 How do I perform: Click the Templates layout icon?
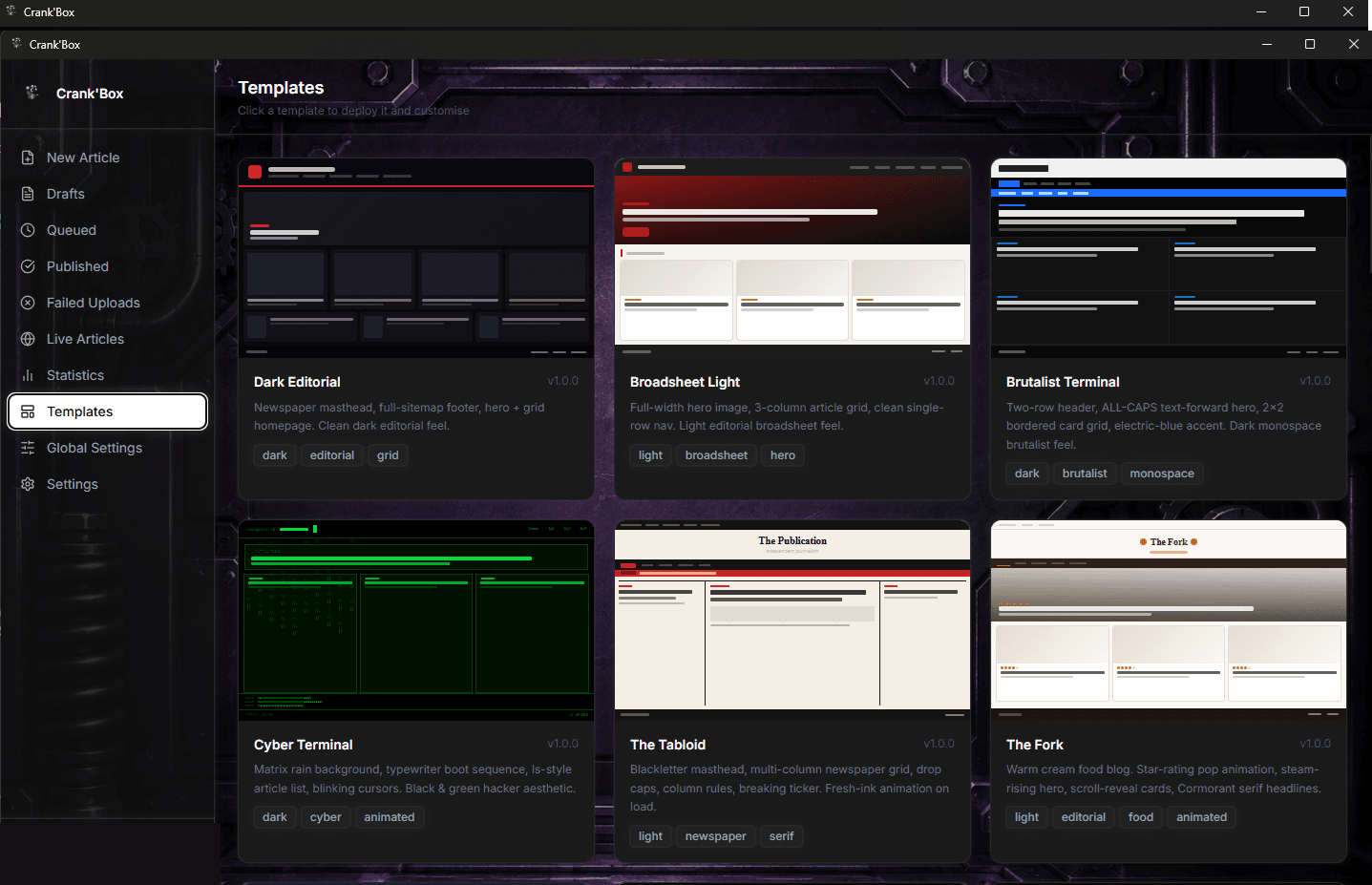28,411
